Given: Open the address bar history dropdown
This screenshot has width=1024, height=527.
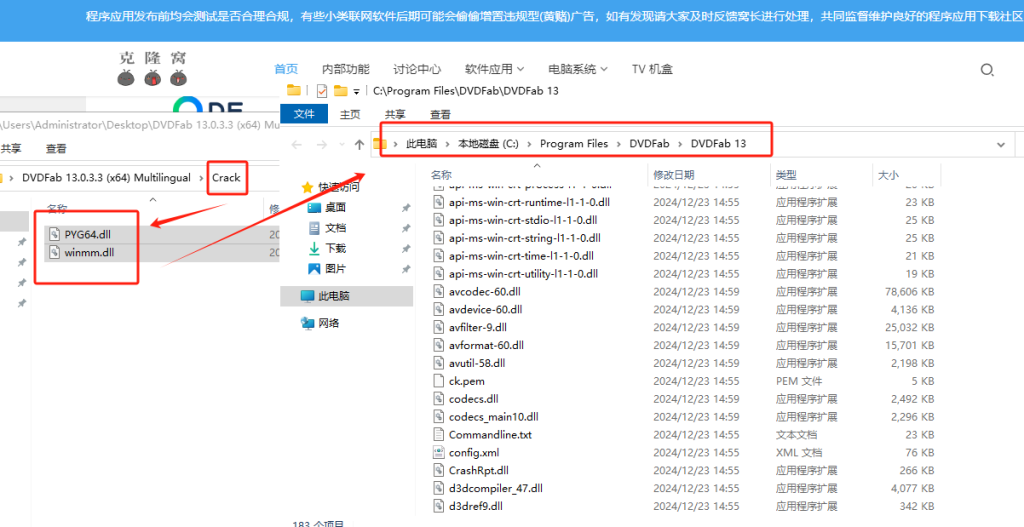Looking at the screenshot, I should [1000, 144].
